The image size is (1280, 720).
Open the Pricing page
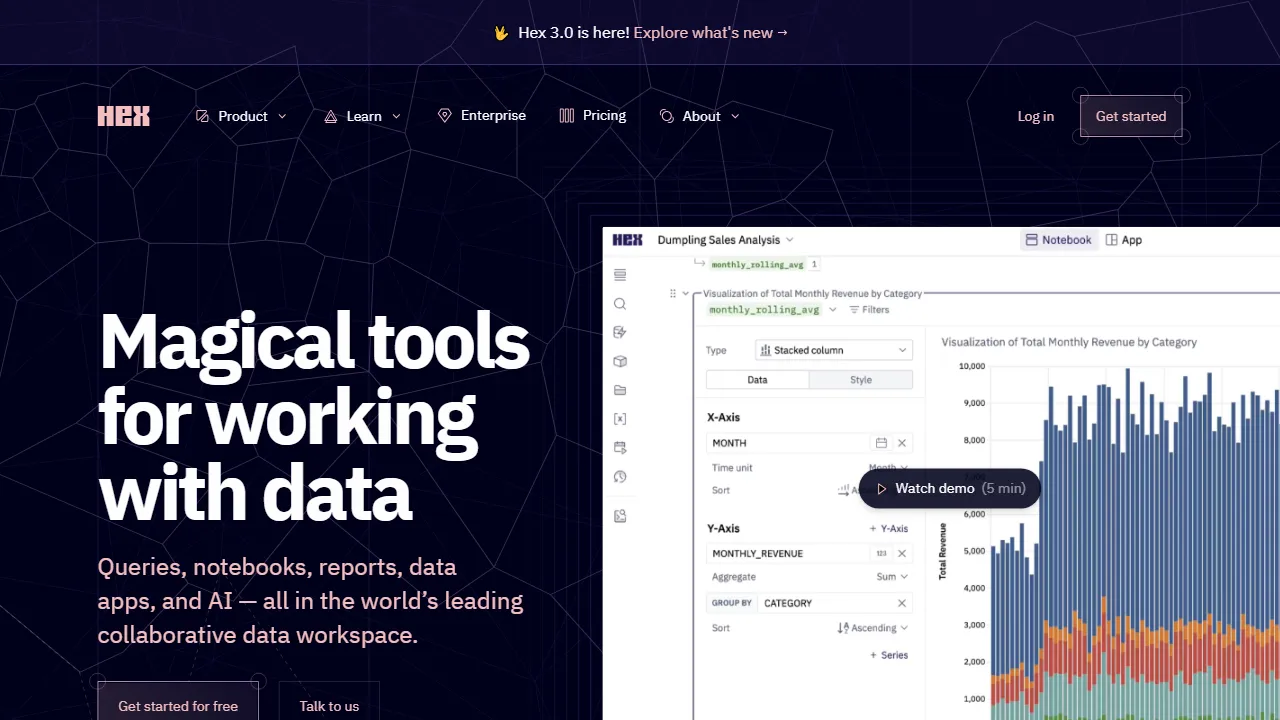pos(593,116)
